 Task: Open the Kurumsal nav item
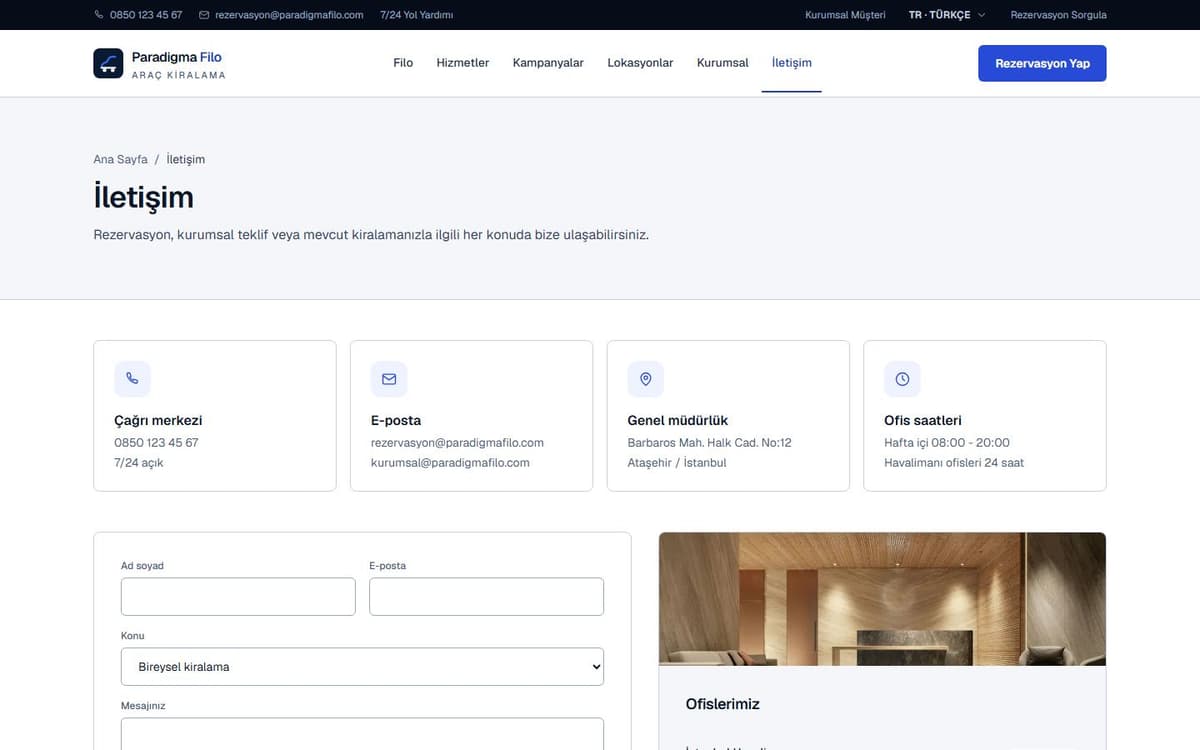pyautogui.click(x=723, y=63)
